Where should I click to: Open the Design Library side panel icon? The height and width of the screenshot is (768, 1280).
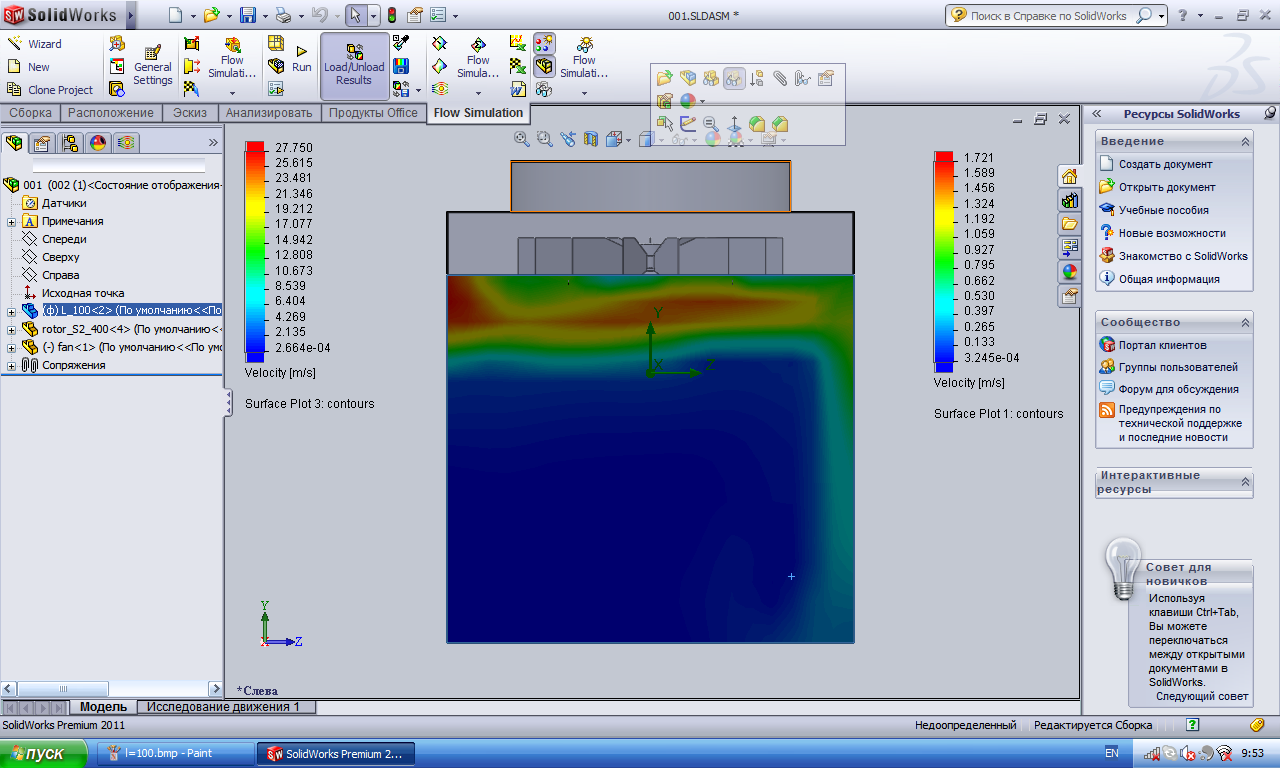1069,199
